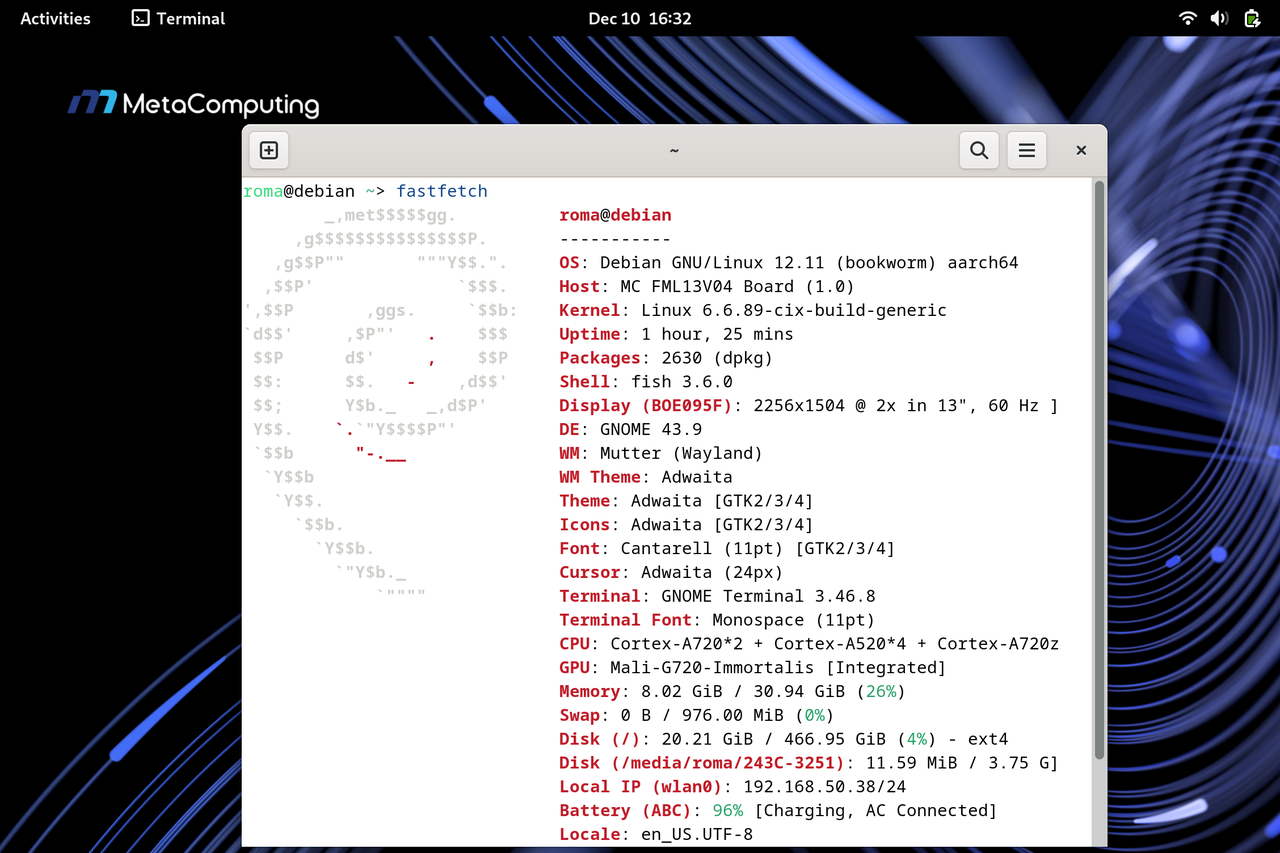Open the clock showing Dec 10 16:32
The width and height of the screenshot is (1280, 853).
[x=640, y=18]
